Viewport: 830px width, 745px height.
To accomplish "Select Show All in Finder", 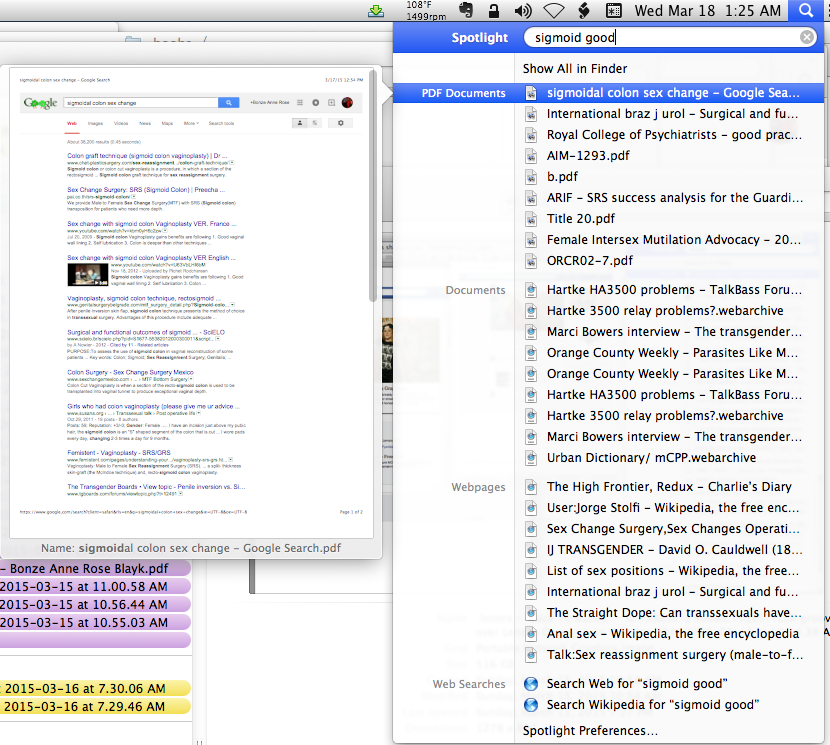I will point(575,69).
